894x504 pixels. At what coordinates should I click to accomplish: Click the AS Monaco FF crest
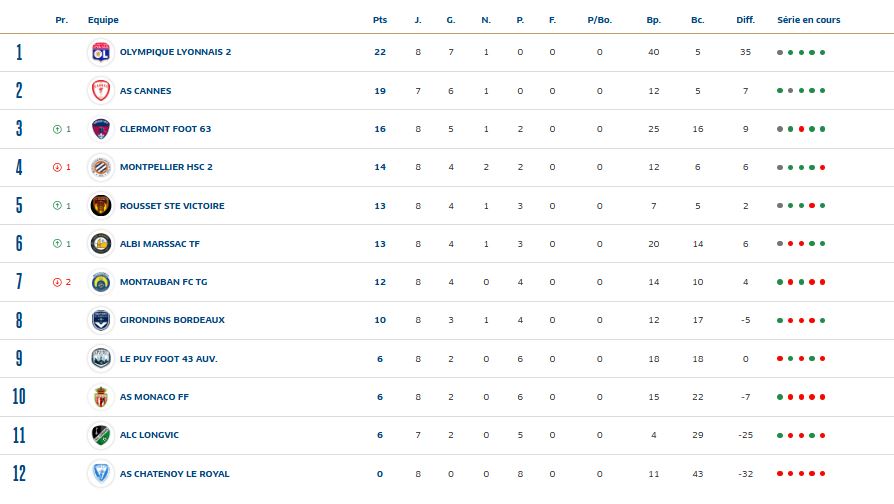pyautogui.click(x=100, y=397)
